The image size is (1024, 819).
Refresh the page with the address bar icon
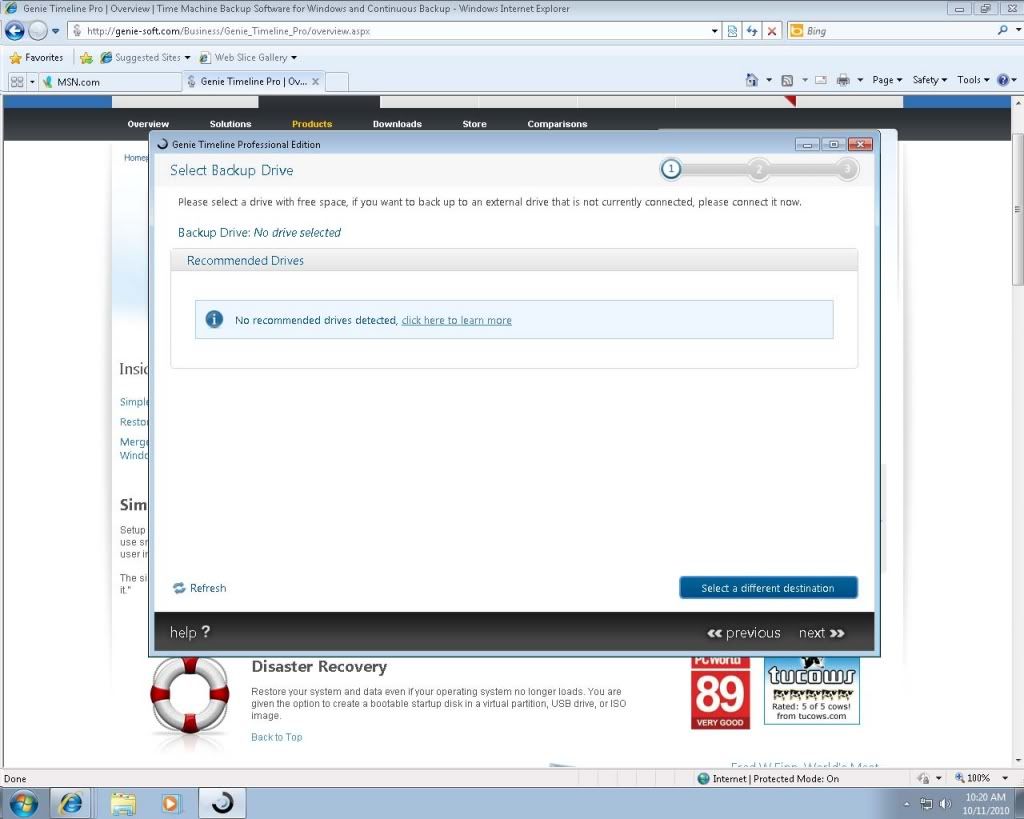752,31
